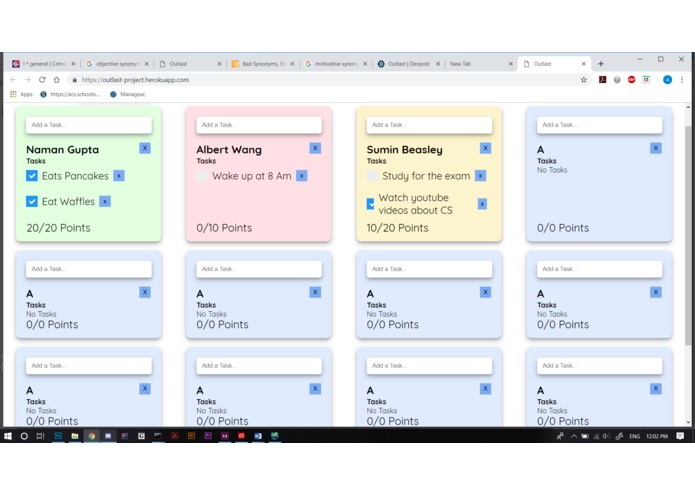
Task: Check the Study for the exam task
Action: point(372,176)
